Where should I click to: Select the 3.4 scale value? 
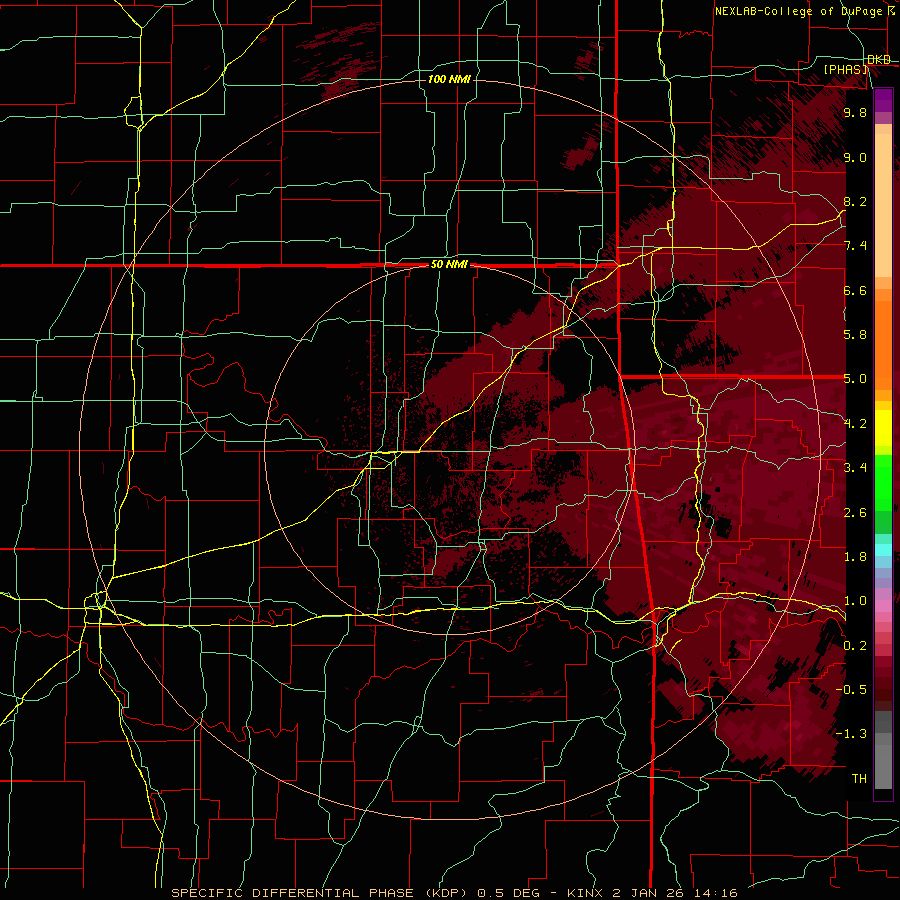click(855, 468)
